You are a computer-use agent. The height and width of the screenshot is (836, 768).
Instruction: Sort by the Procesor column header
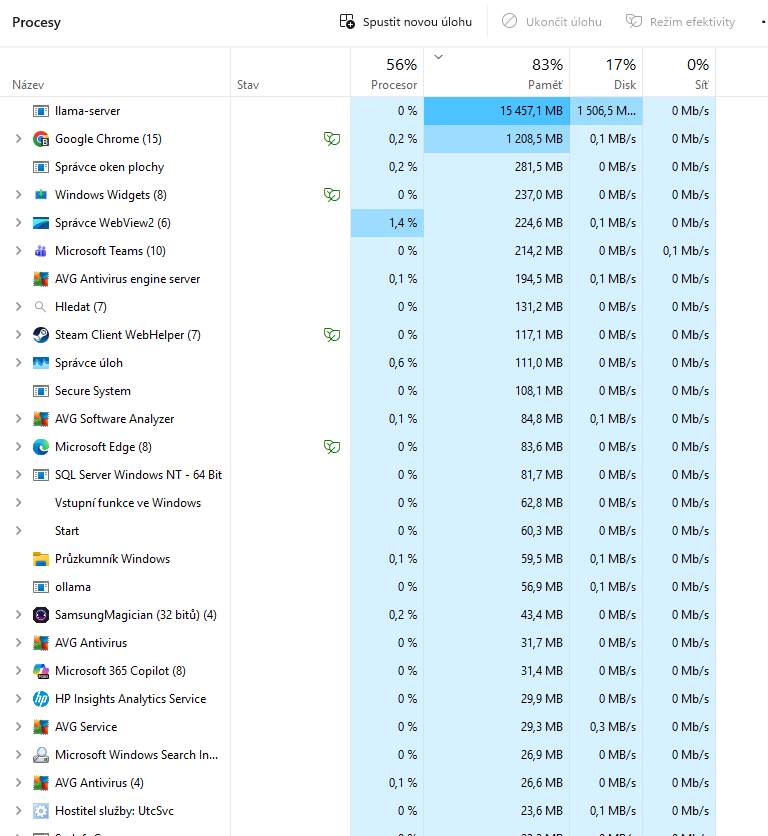point(387,73)
